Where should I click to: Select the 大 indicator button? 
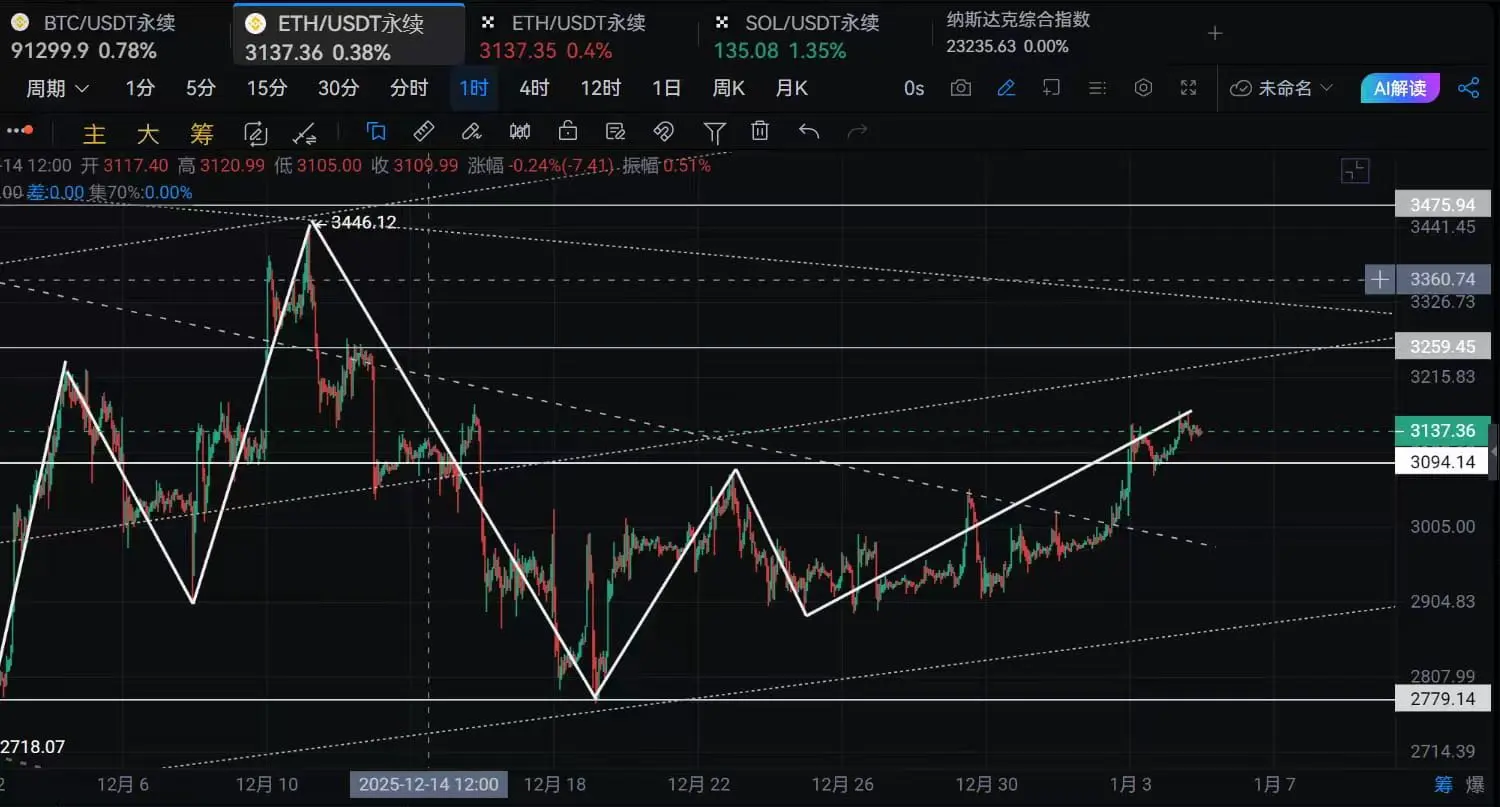(x=148, y=133)
